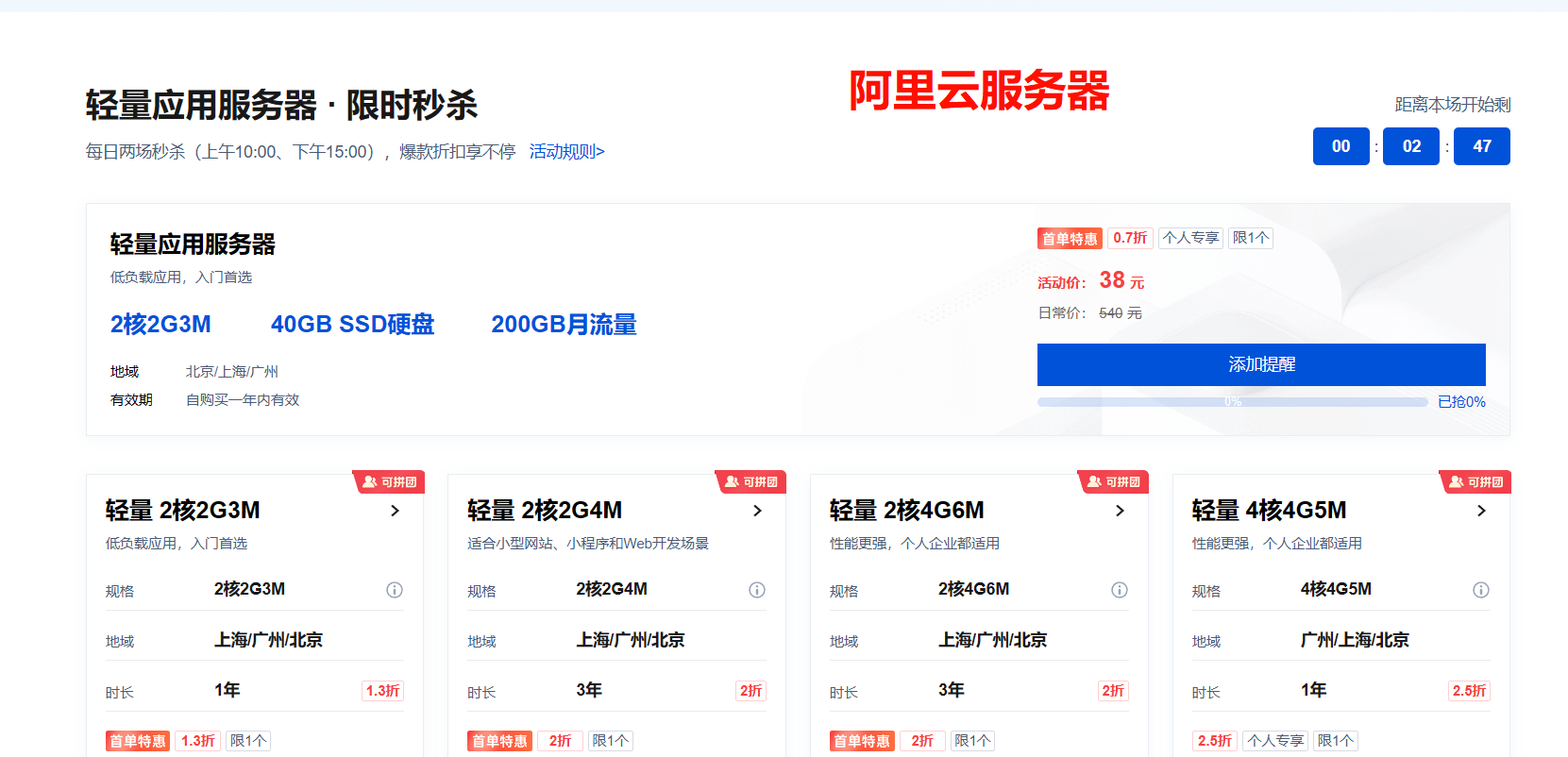Screen dimensions: 1568x757
Task: Click the 轻量应用服务器 · 限时秒杀 heading
Action: [281, 105]
